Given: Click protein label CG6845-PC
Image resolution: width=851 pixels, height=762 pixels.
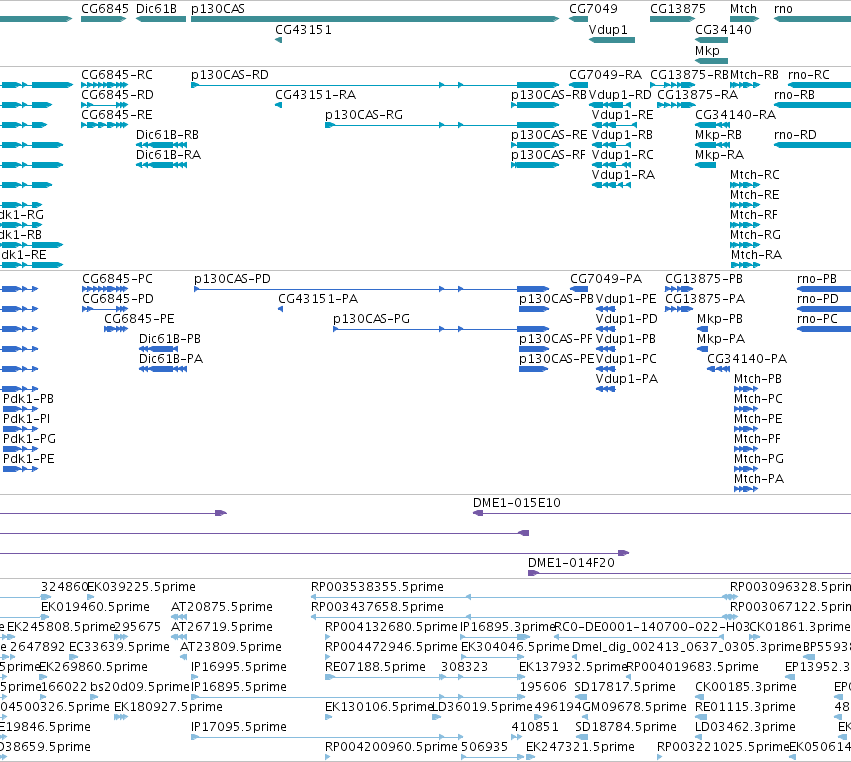Looking at the screenshot, I should 117,279.
